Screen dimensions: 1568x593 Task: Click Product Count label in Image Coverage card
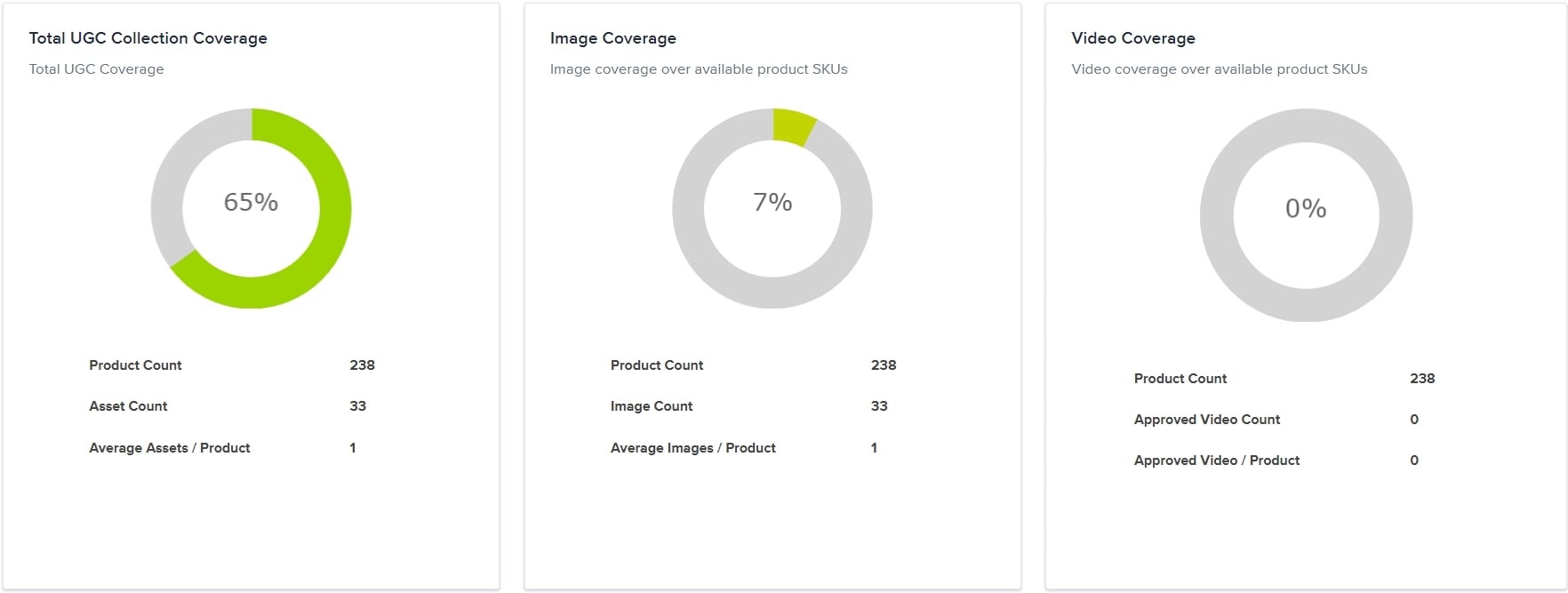[x=656, y=365]
